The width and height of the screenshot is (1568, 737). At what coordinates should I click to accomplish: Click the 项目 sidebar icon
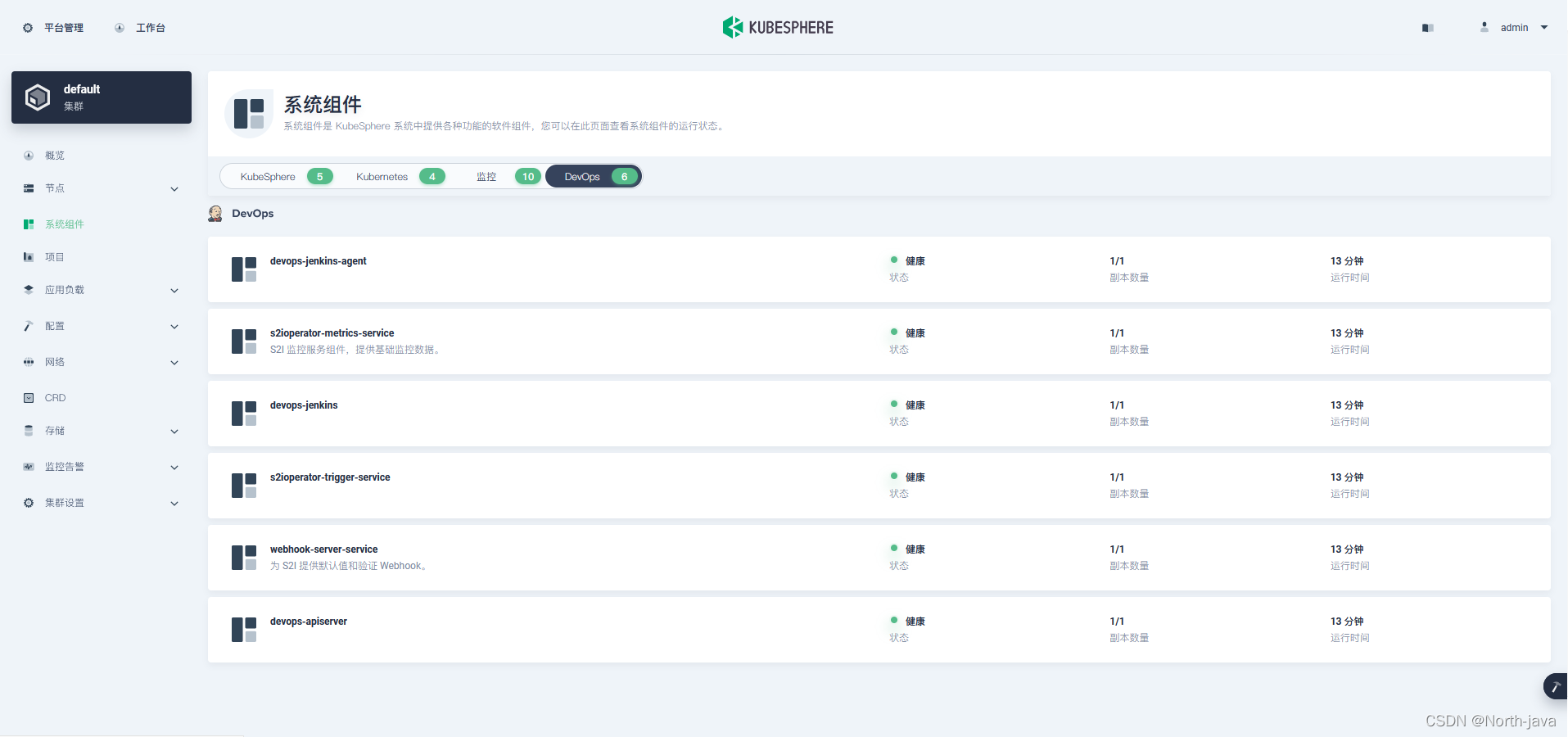(29, 257)
